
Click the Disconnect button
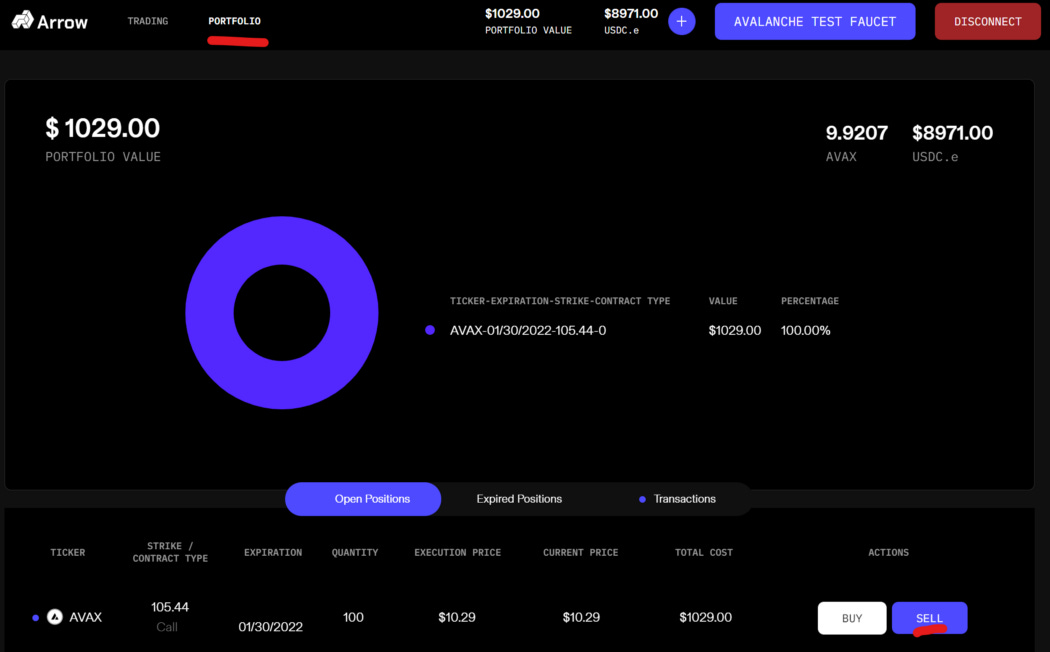coord(988,21)
